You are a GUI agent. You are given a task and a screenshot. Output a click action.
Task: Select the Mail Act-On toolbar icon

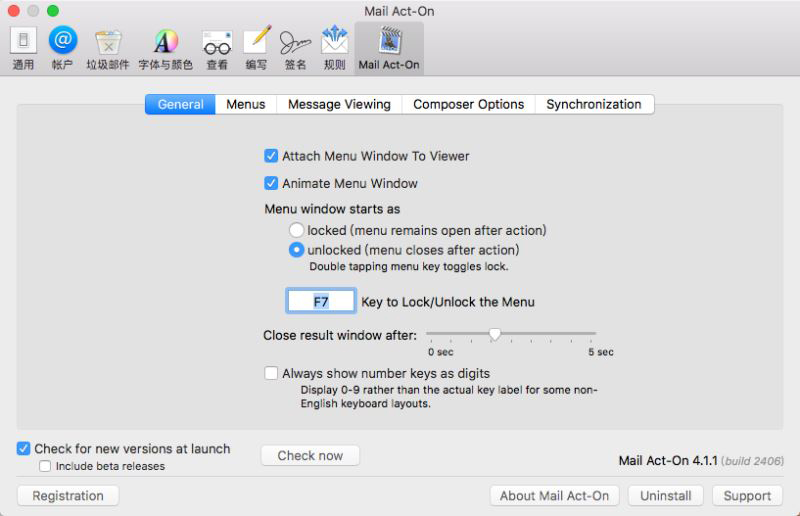coord(389,48)
